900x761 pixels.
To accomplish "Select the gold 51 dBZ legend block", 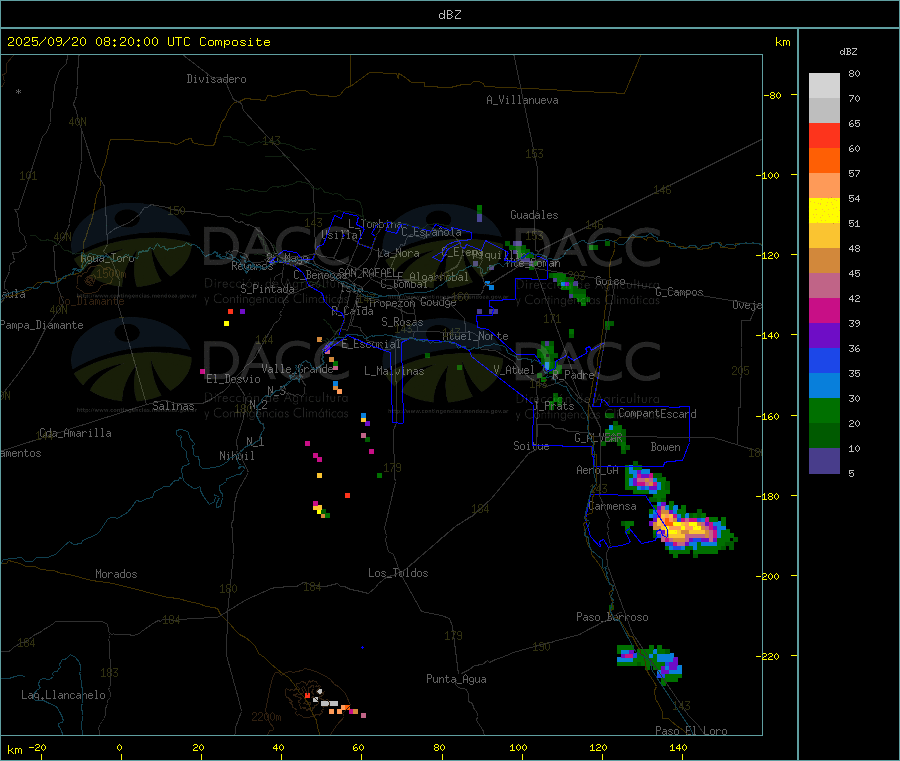I will click(824, 235).
